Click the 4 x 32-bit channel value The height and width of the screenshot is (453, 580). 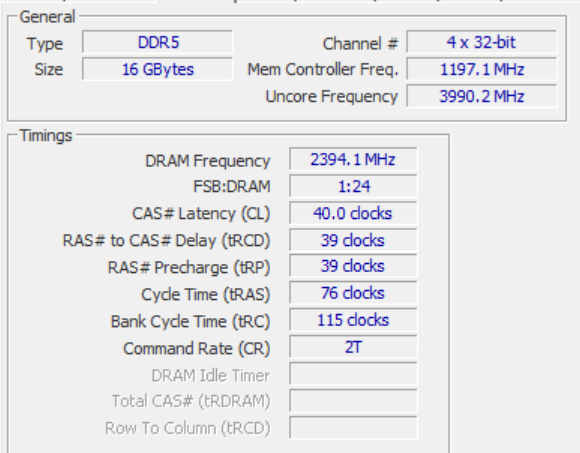482,42
